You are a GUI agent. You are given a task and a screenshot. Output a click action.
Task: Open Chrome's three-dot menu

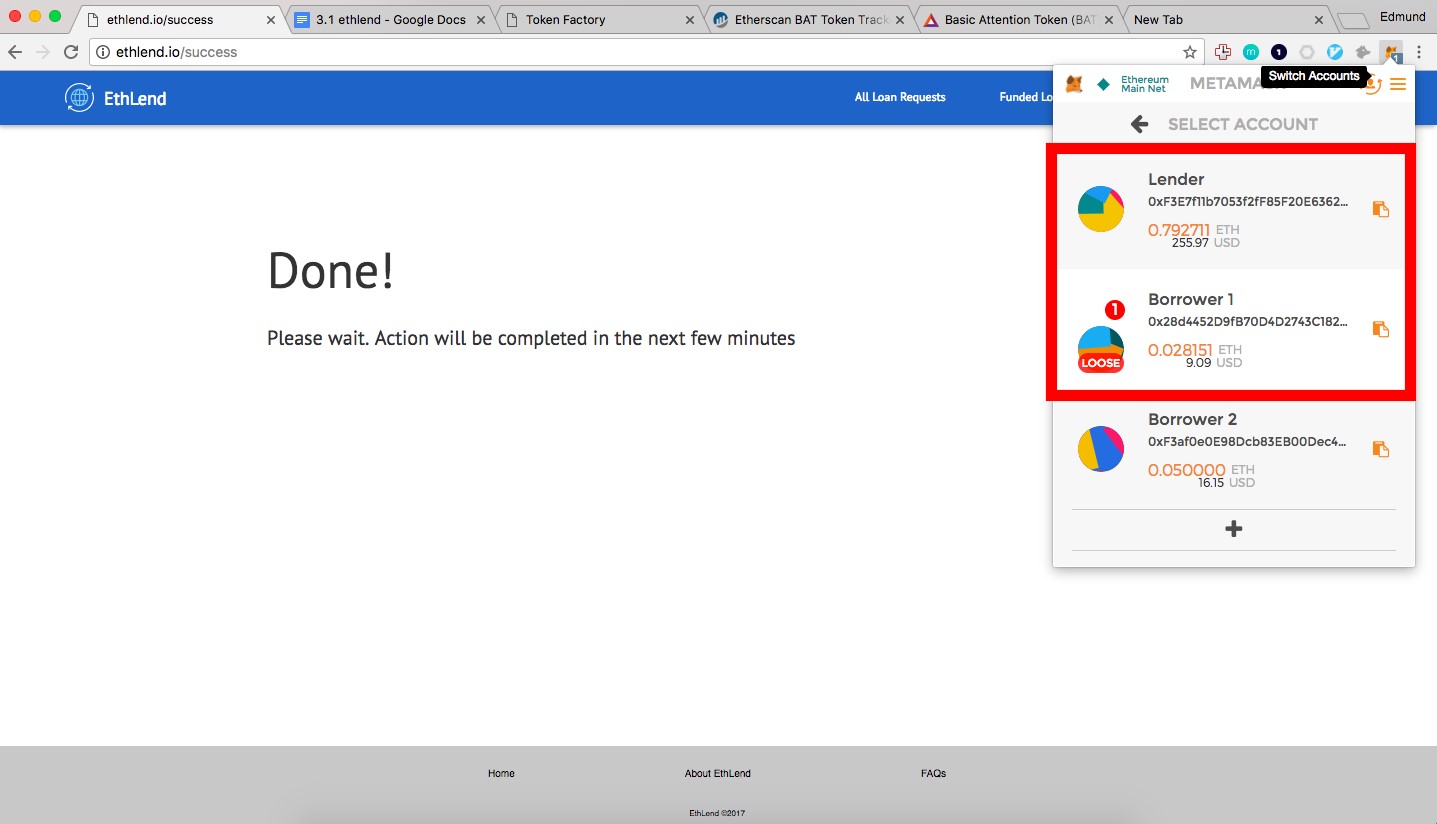tap(1419, 52)
